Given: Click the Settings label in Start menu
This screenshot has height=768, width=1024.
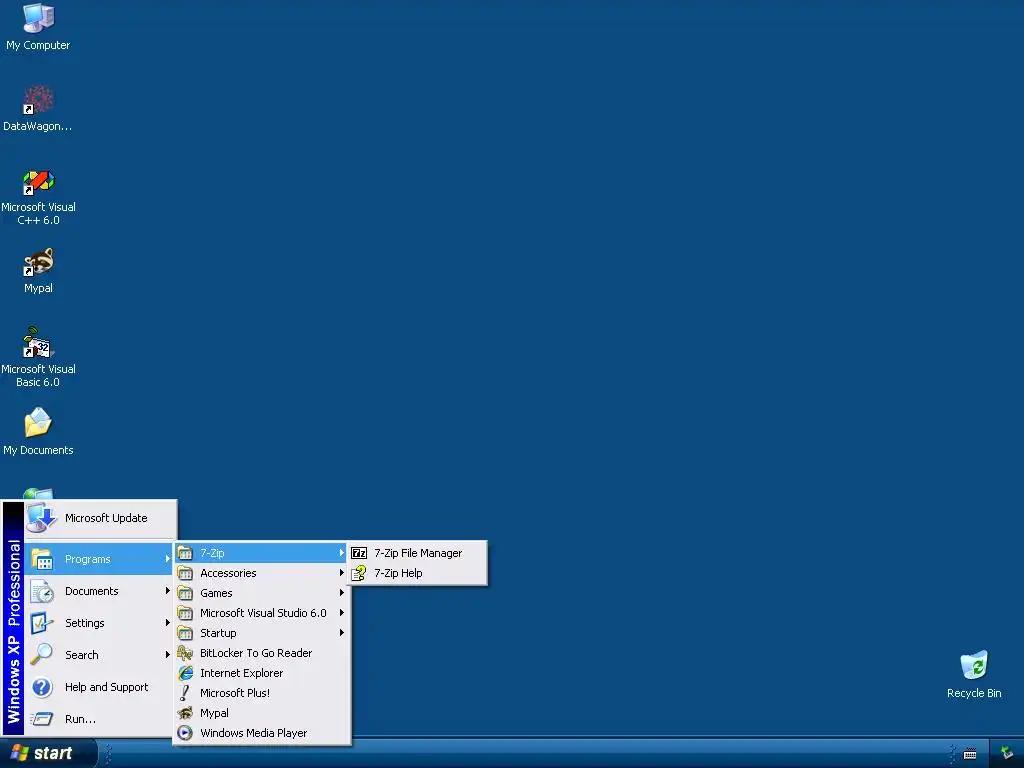Looking at the screenshot, I should point(85,623).
